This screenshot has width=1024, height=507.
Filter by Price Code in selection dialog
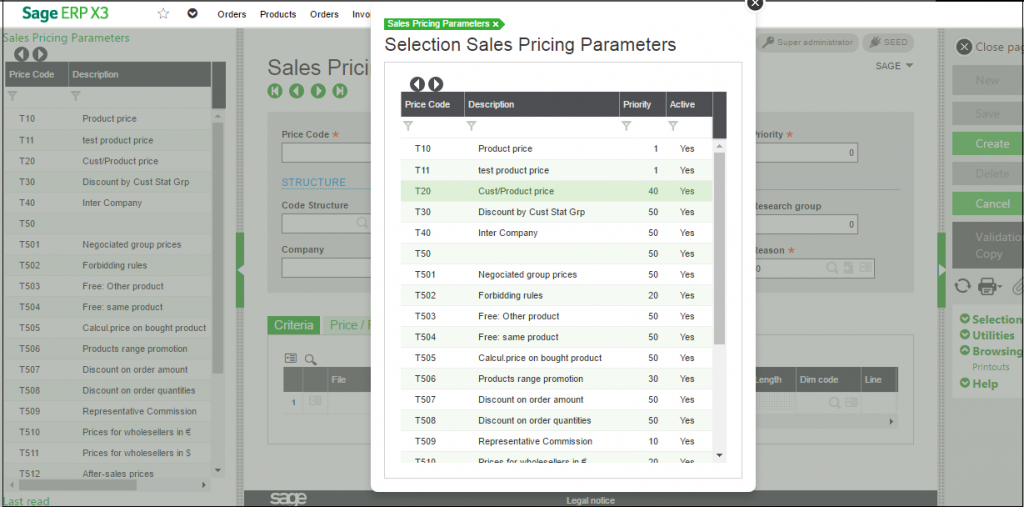408,126
